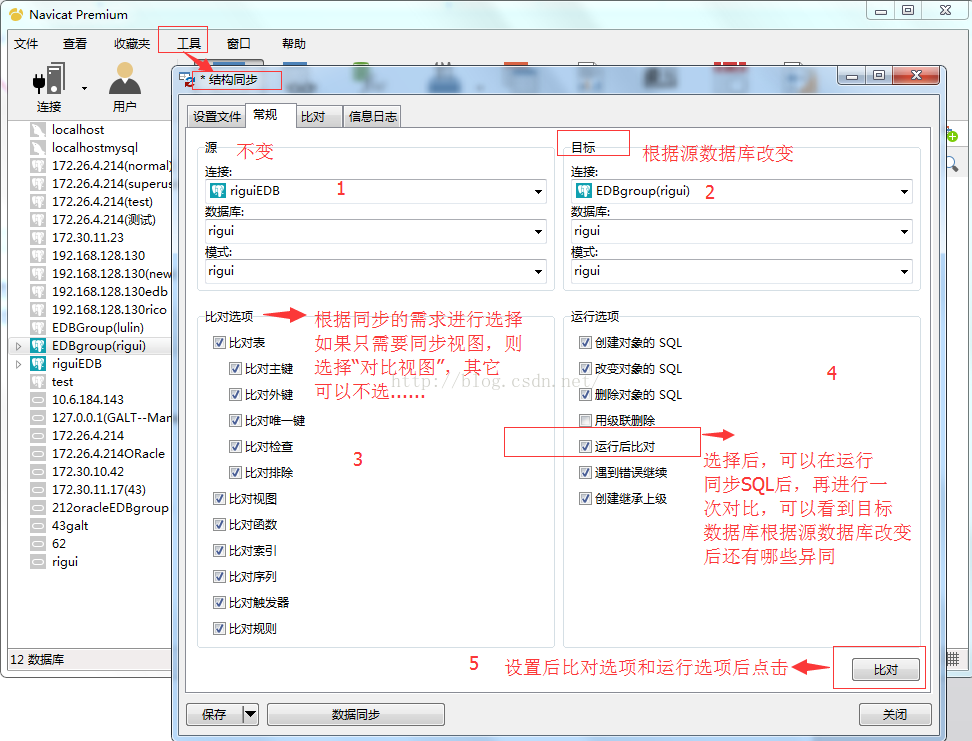This screenshot has height=741, width=972.
Task: Toggle 比对视图 checkbox
Action: [x=219, y=499]
